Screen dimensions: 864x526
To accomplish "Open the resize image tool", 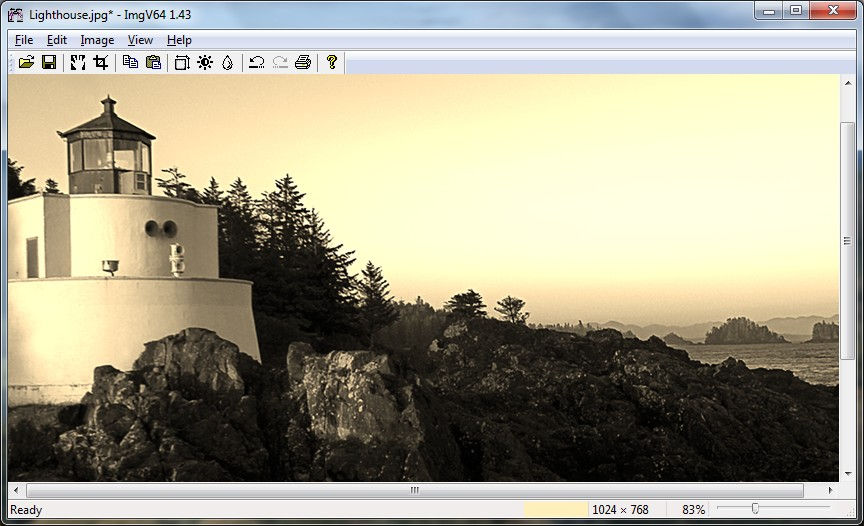I will pos(182,62).
